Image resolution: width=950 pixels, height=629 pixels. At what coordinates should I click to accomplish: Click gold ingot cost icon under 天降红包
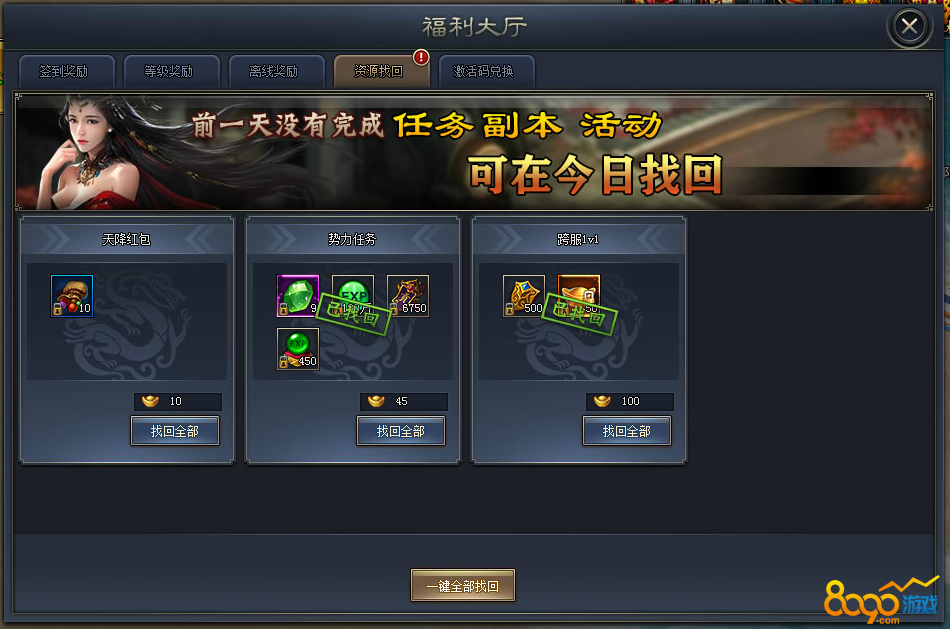pyautogui.click(x=150, y=401)
